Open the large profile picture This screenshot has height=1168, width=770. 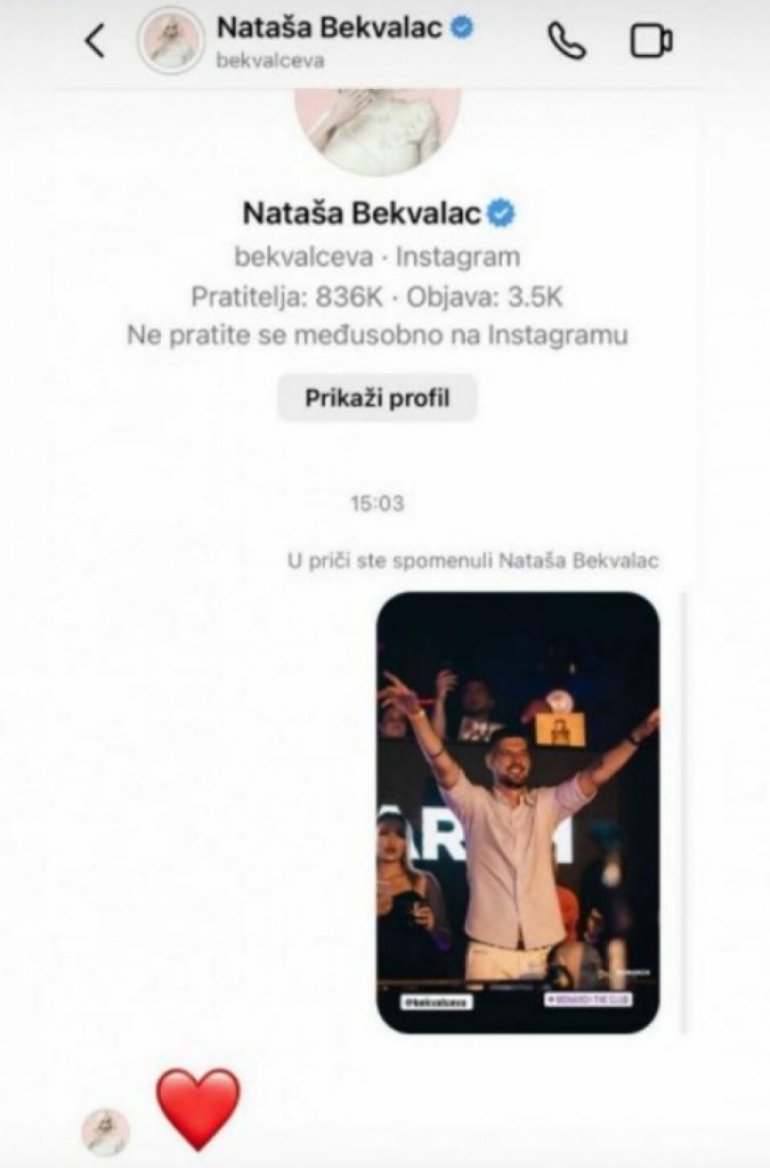pyautogui.click(x=378, y=130)
